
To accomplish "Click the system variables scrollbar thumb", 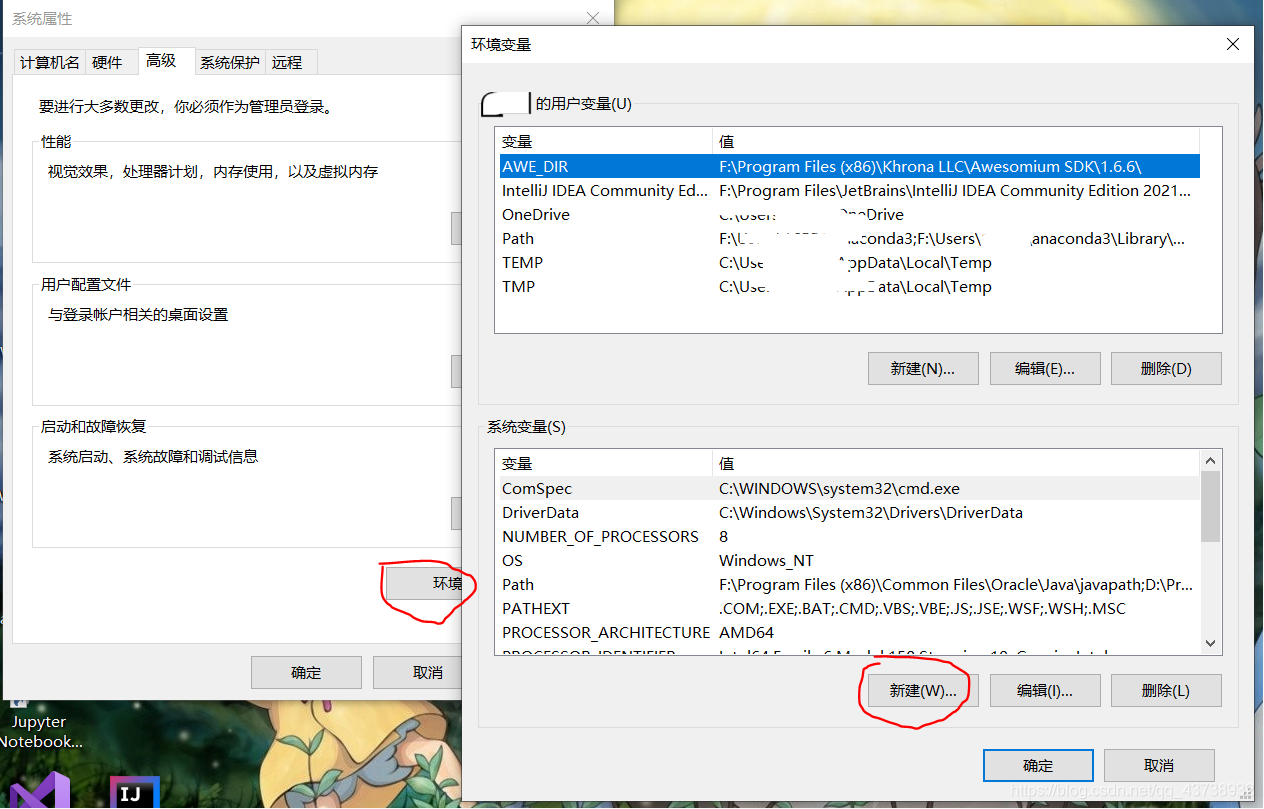I will pos(1210,506).
